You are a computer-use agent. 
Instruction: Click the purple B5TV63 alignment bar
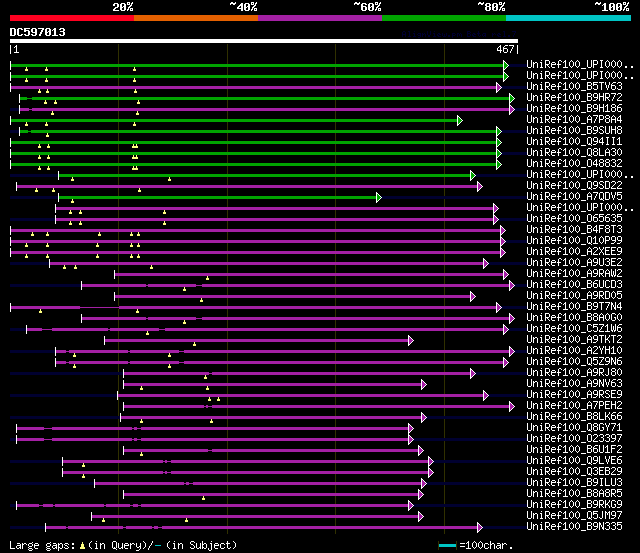(253, 87)
